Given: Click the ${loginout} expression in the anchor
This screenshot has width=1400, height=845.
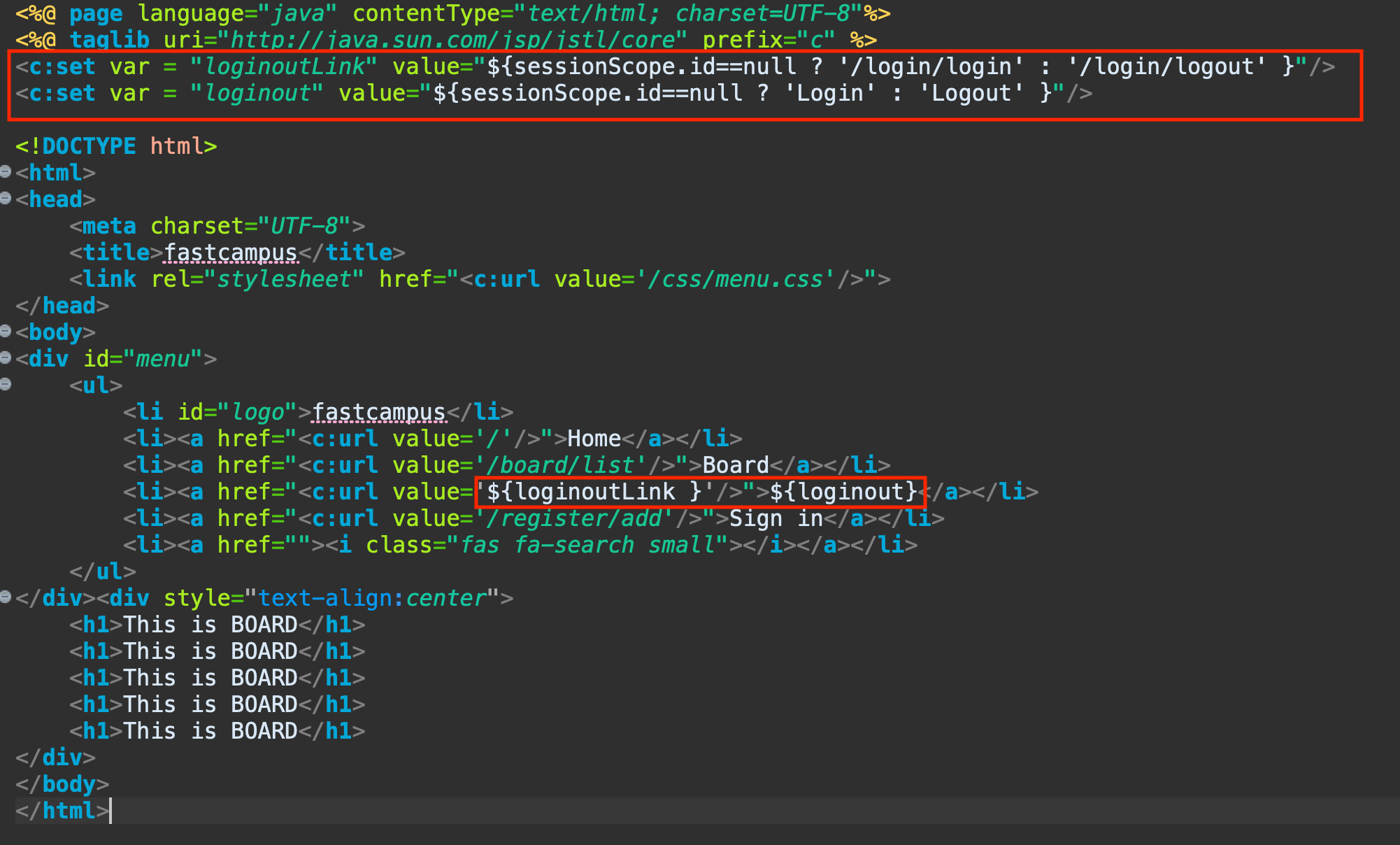Looking at the screenshot, I should tap(843, 492).
